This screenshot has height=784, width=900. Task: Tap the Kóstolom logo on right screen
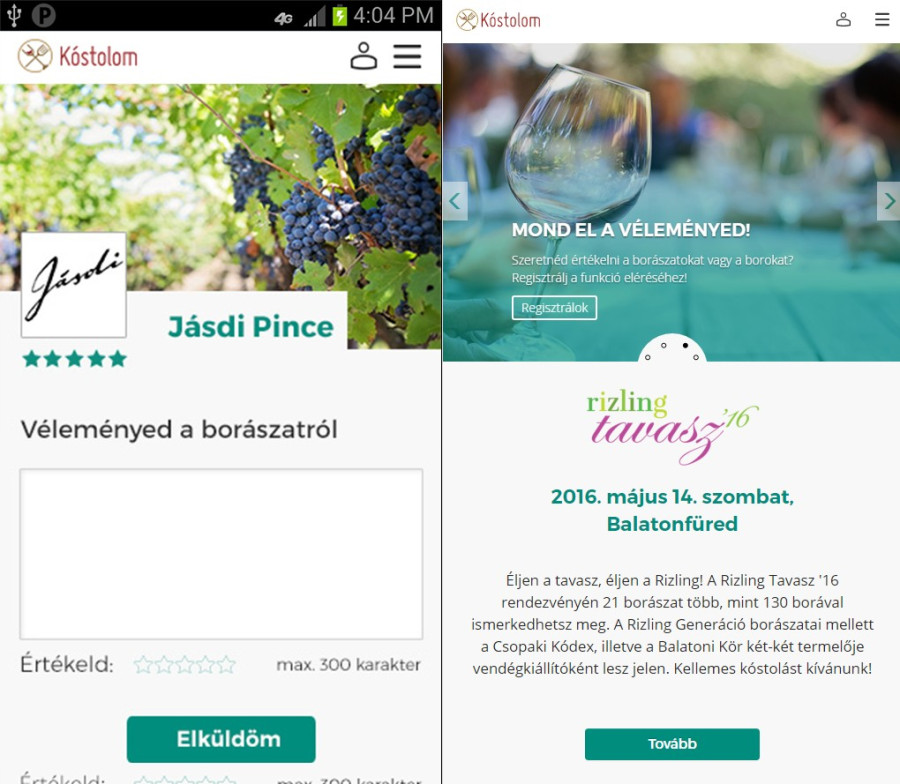click(498, 20)
